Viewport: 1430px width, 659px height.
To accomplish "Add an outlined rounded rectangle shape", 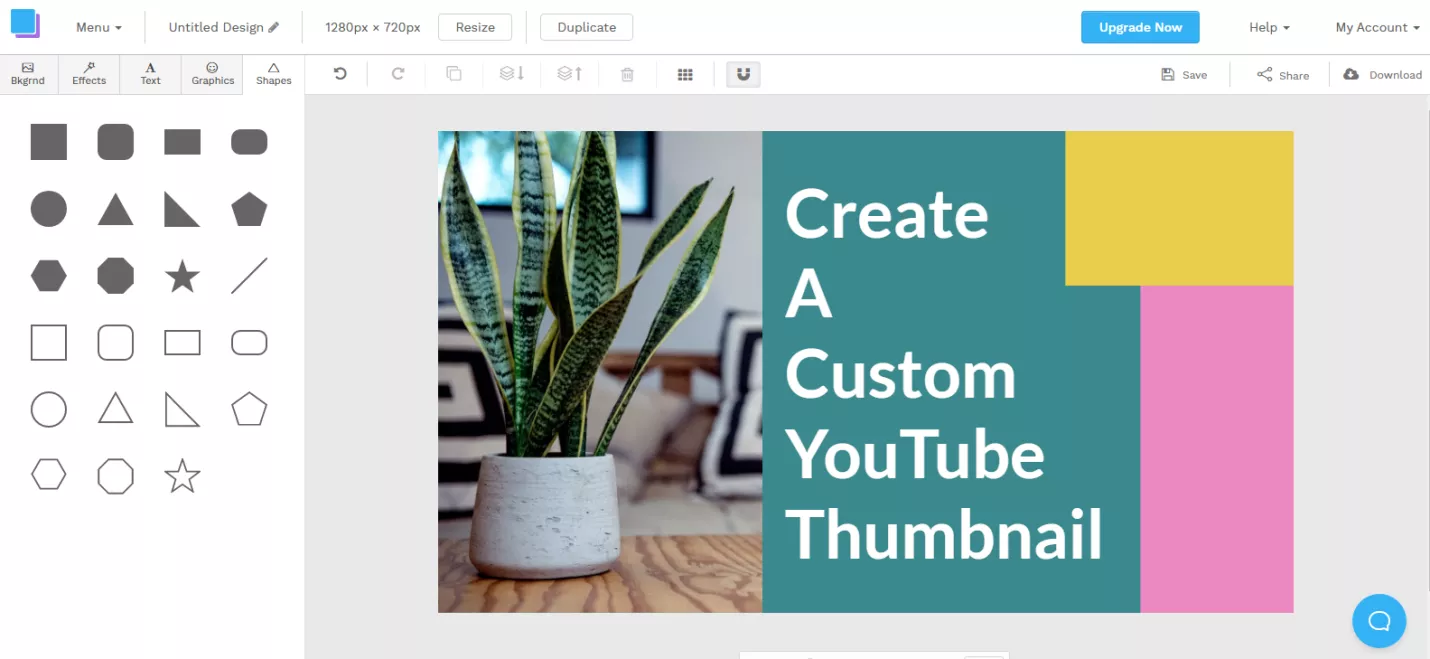I will [249, 342].
